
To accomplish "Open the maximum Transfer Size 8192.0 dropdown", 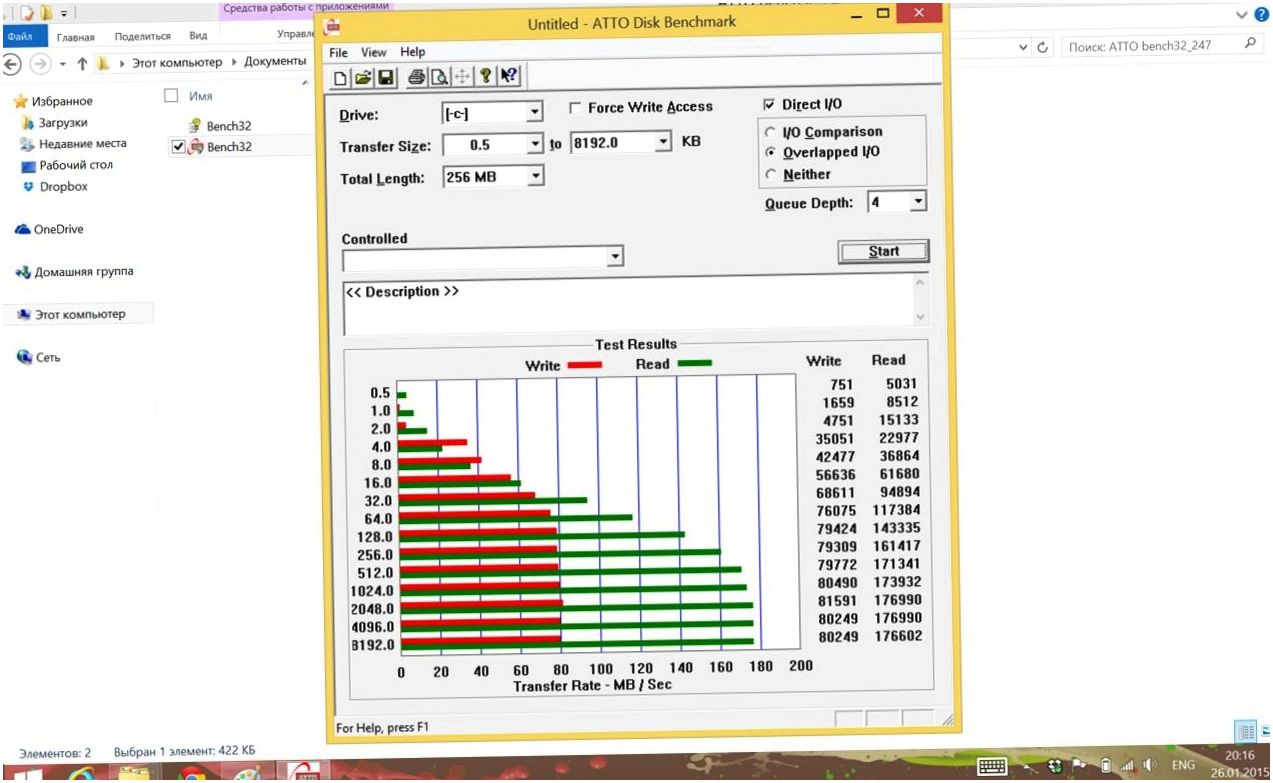I will pyautogui.click(x=663, y=143).
